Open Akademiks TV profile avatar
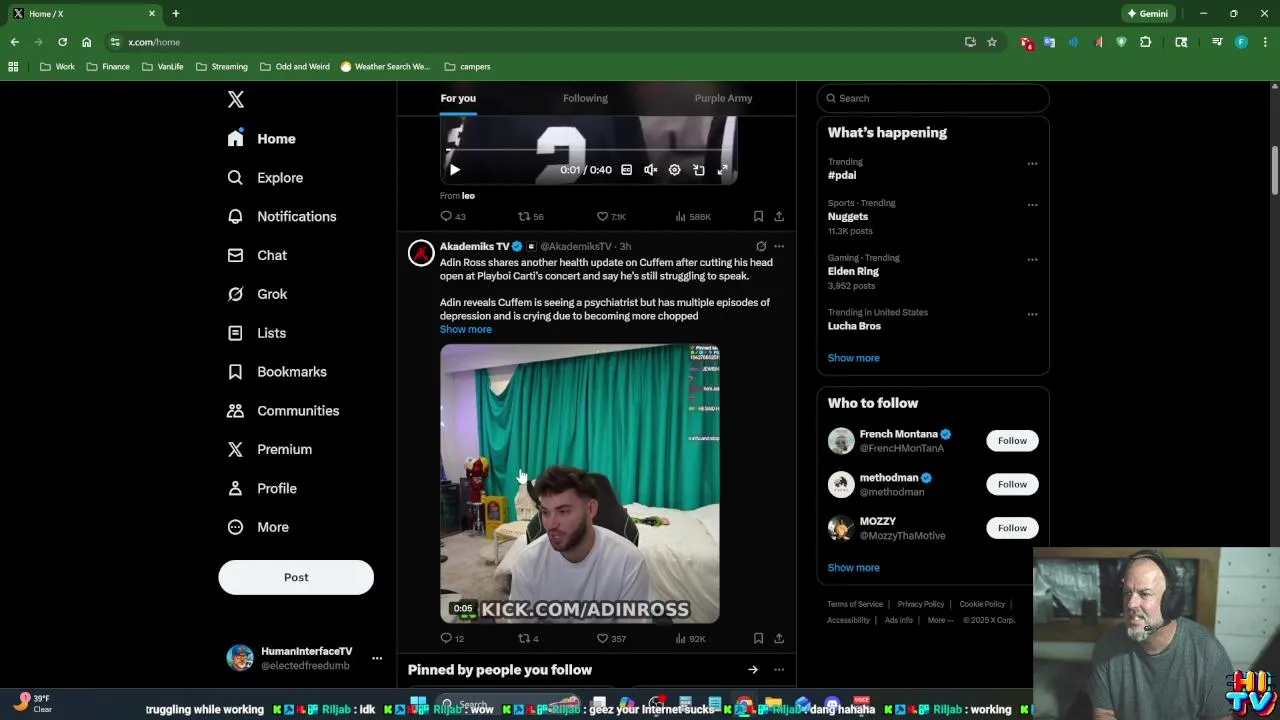1280x720 pixels. pyautogui.click(x=421, y=253)
